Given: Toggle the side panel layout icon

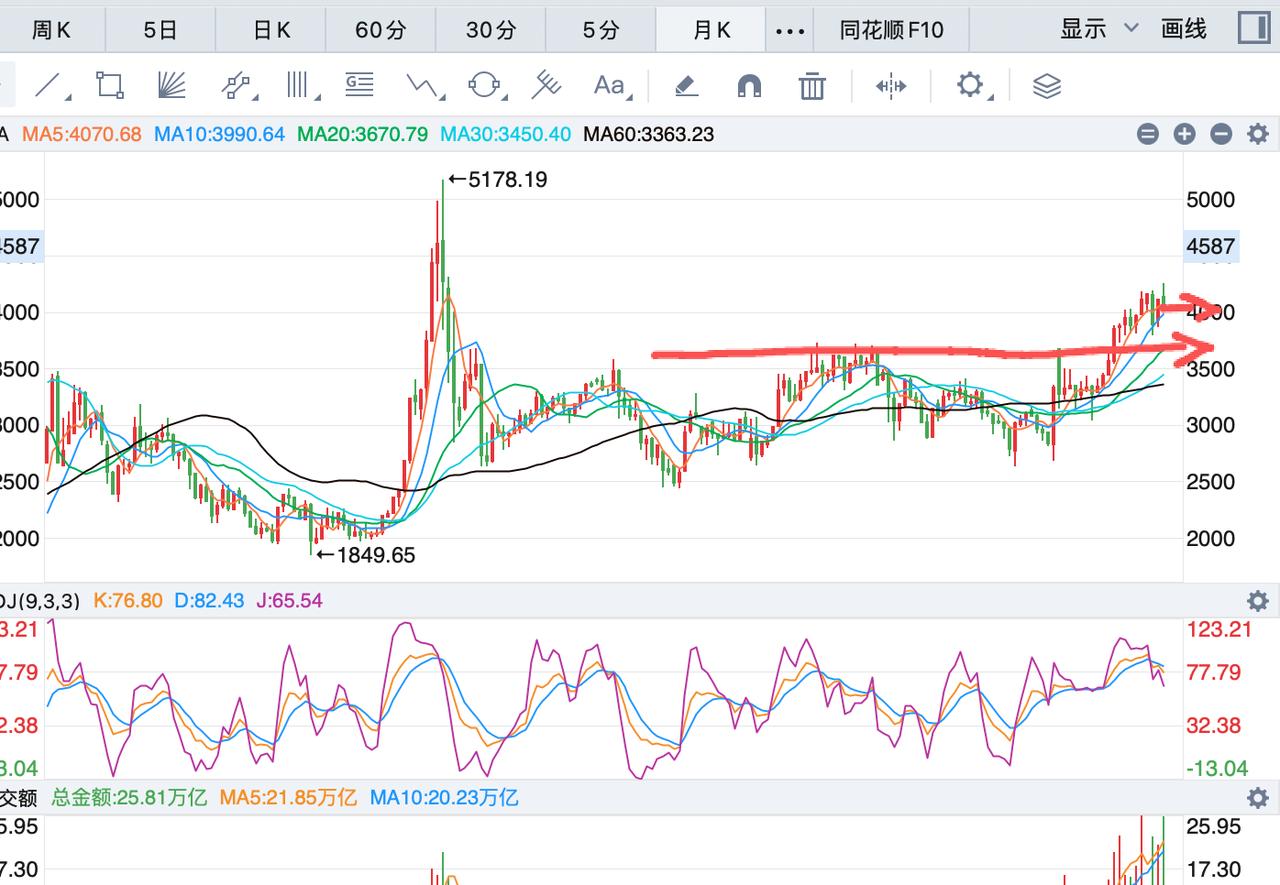Looking at the screenshot, I should (x=1253, y=28).
